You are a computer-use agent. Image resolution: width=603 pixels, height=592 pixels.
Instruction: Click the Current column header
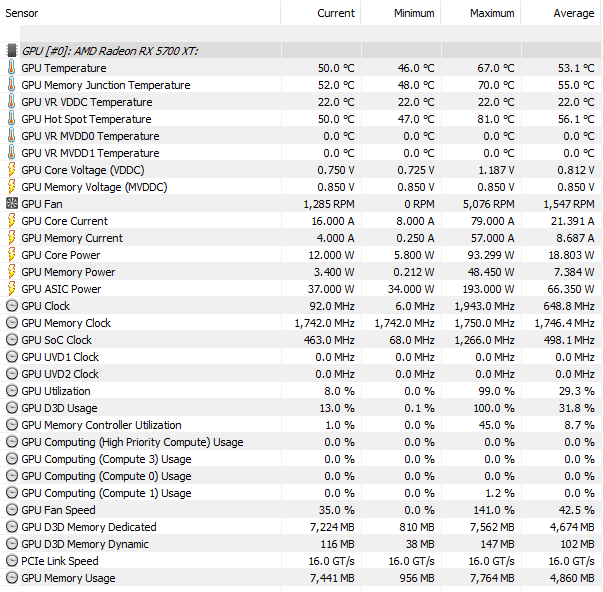click(321, 13)
